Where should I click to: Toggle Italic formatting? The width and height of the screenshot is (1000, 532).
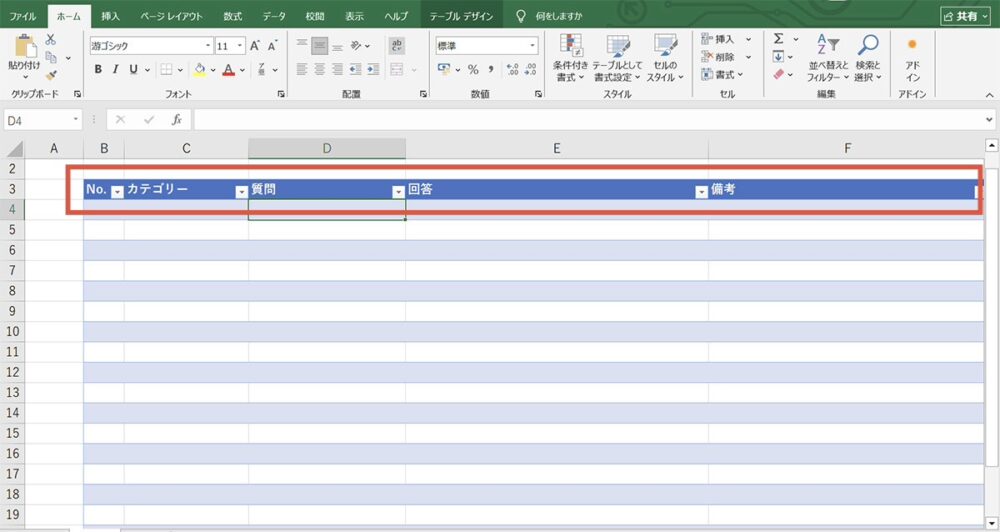pos(115,70)
